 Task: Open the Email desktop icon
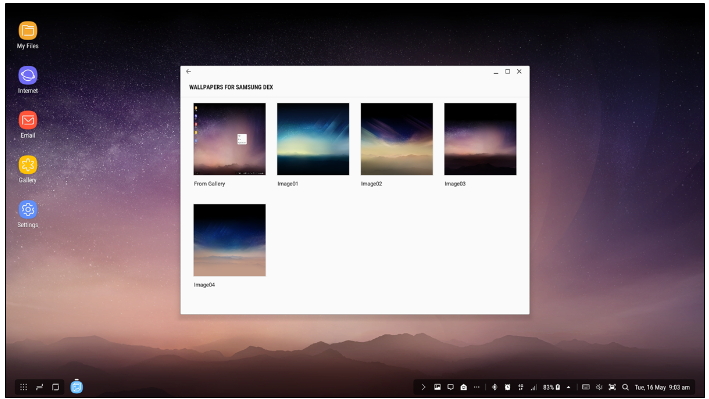click(x=28, y=120)
